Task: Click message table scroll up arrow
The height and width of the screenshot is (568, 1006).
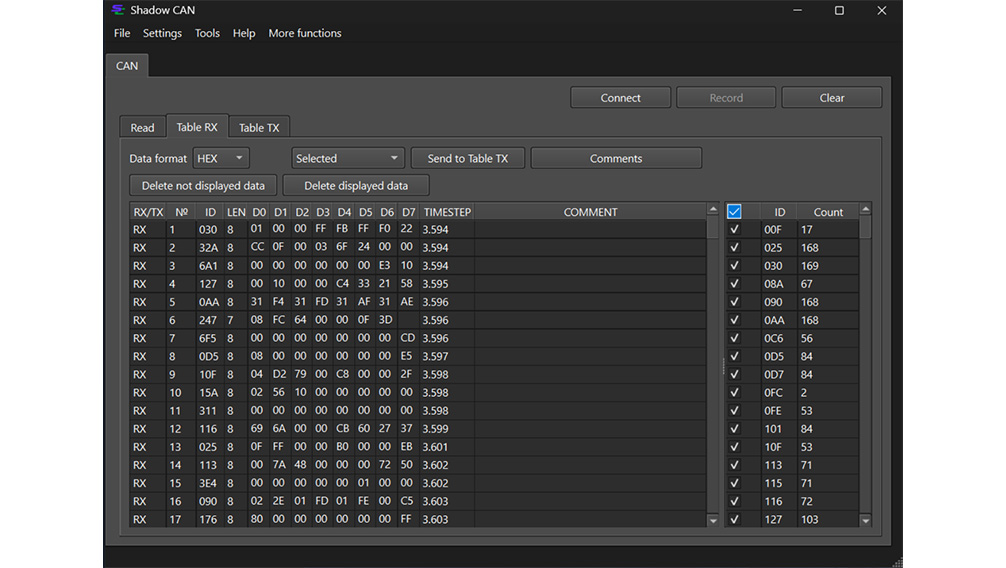Action: tap(713, 210)
